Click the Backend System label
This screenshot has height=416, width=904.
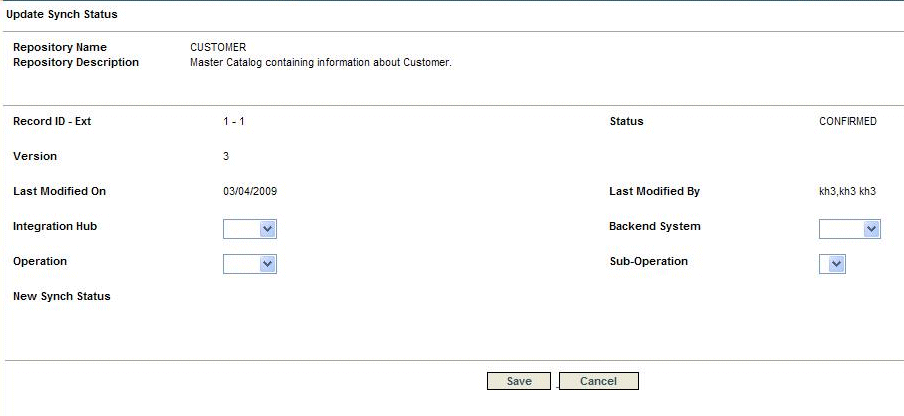[x=655, y=226]
